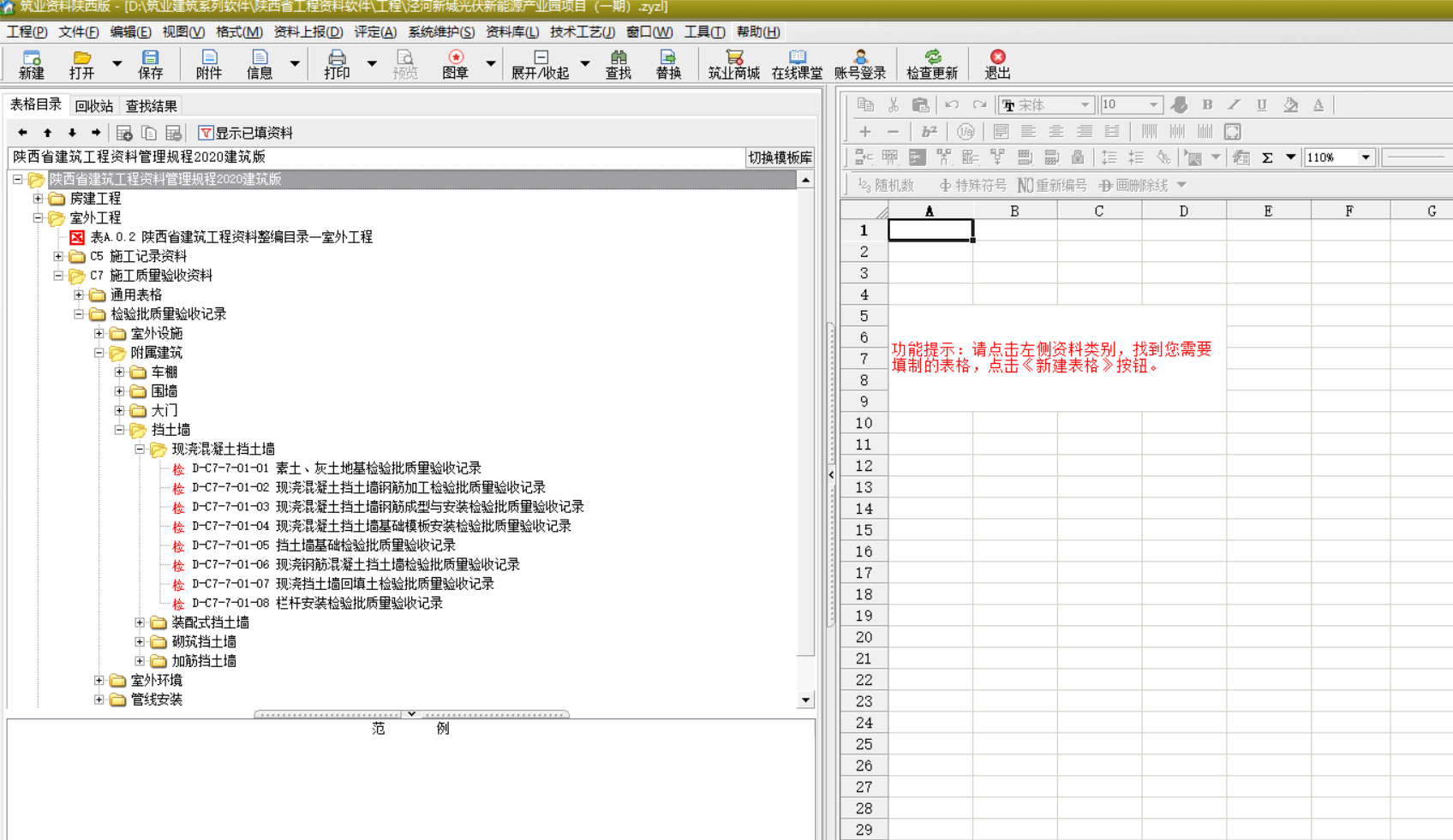Viewport: 1453px width, 840px height.
Task: Expand the 房建工程 tree node
Action: click(38, 199)
